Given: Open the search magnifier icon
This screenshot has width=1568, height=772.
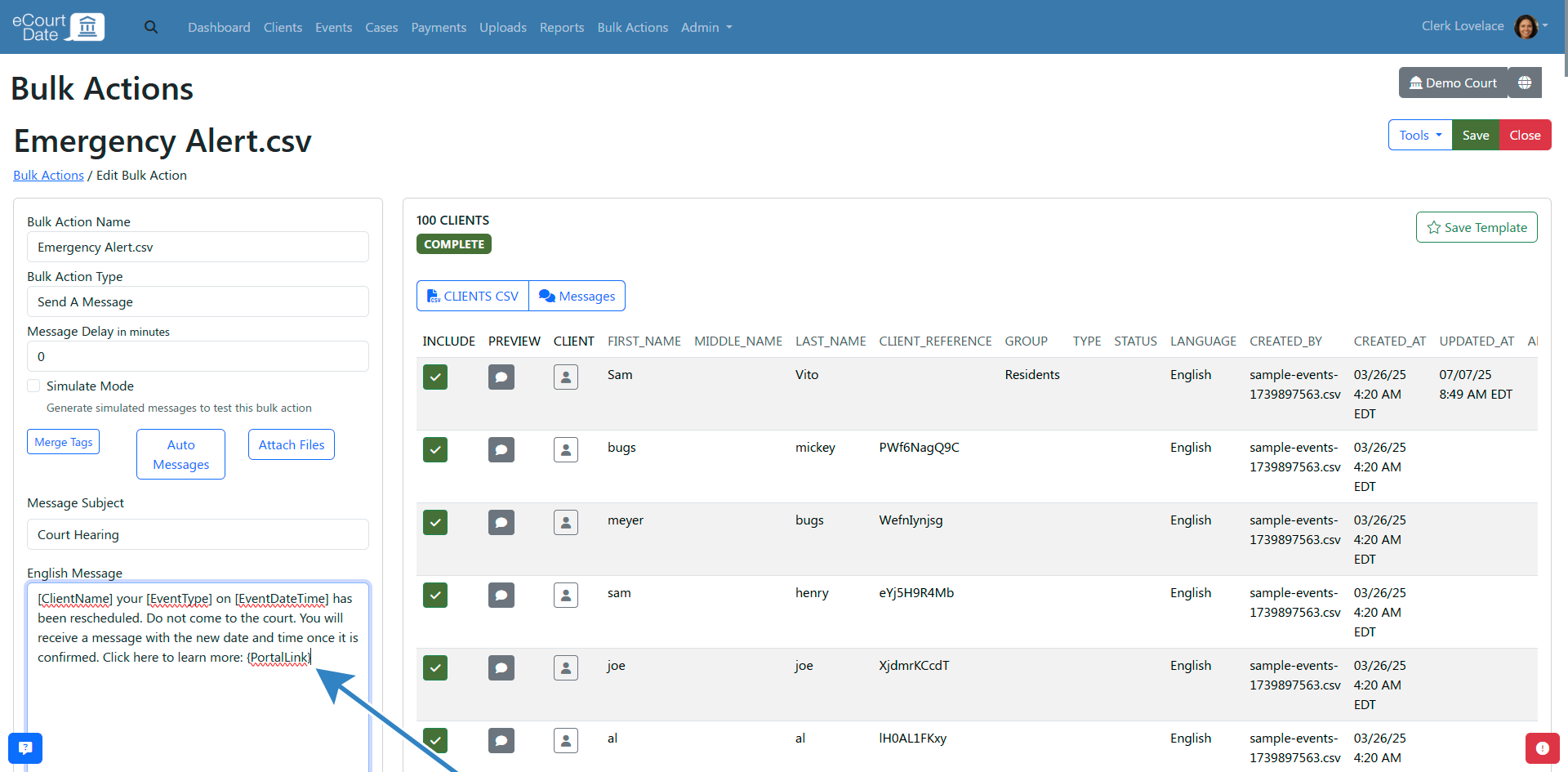Looking at the screenshot, I should click(x=151, y=27).
